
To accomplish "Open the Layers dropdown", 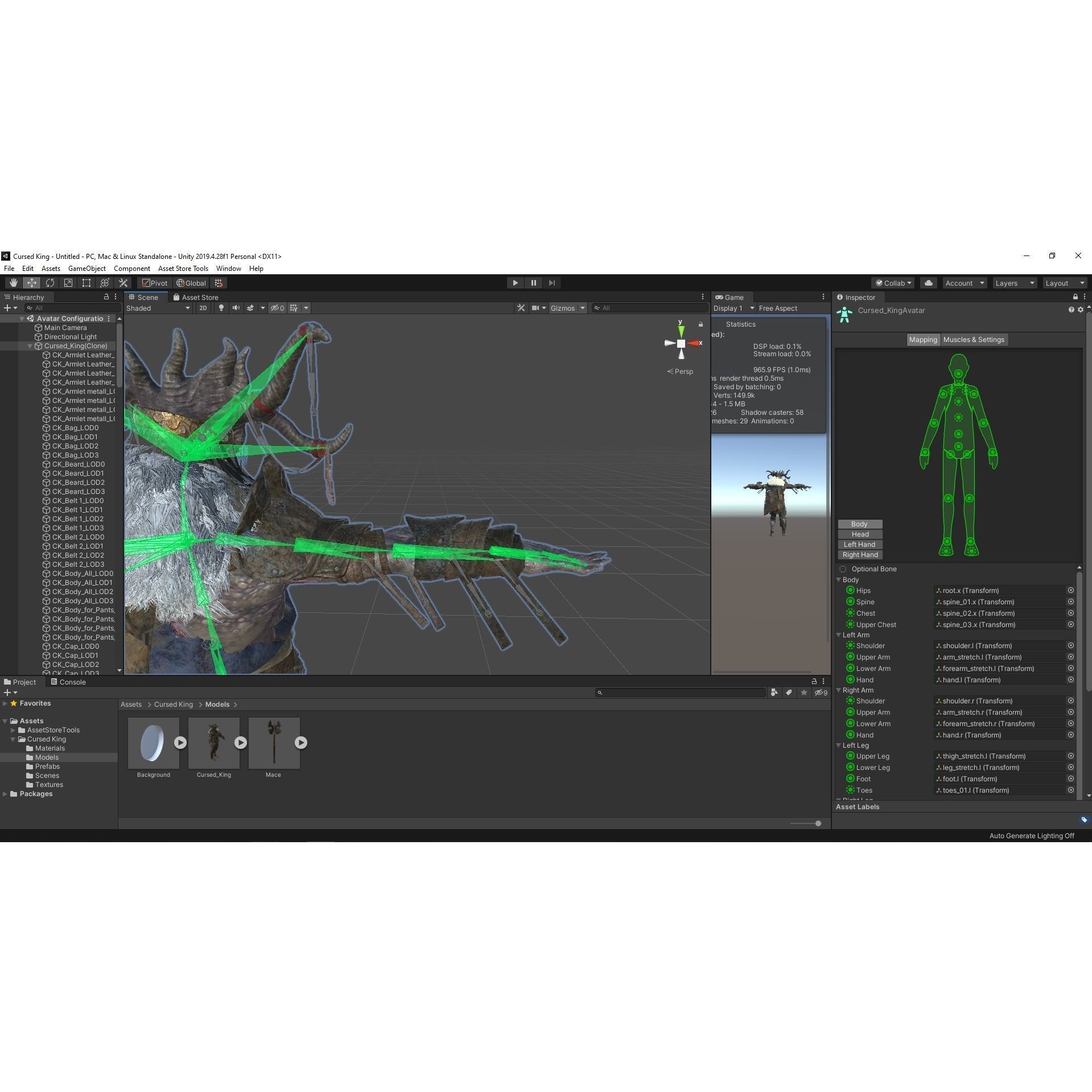I will tap(1014, 283).
